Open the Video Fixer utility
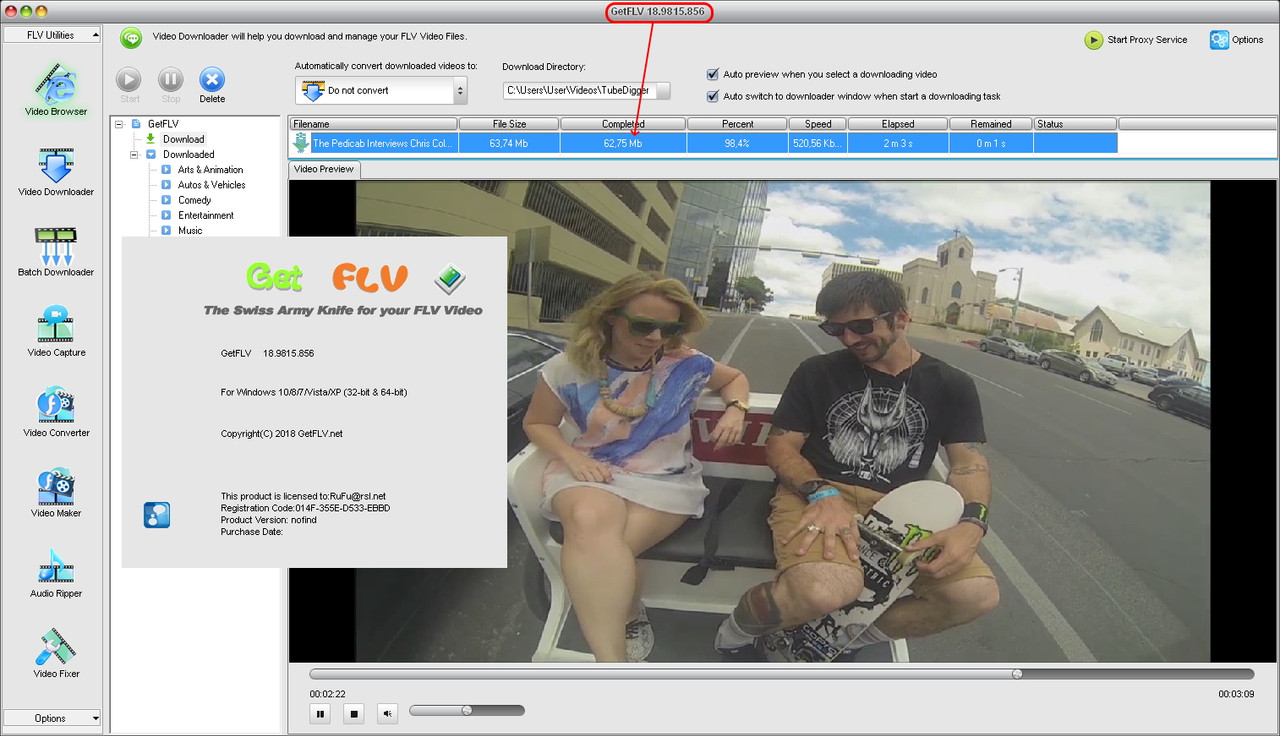Viewport: 1280px width, 736px height. [x=56, y=653]
